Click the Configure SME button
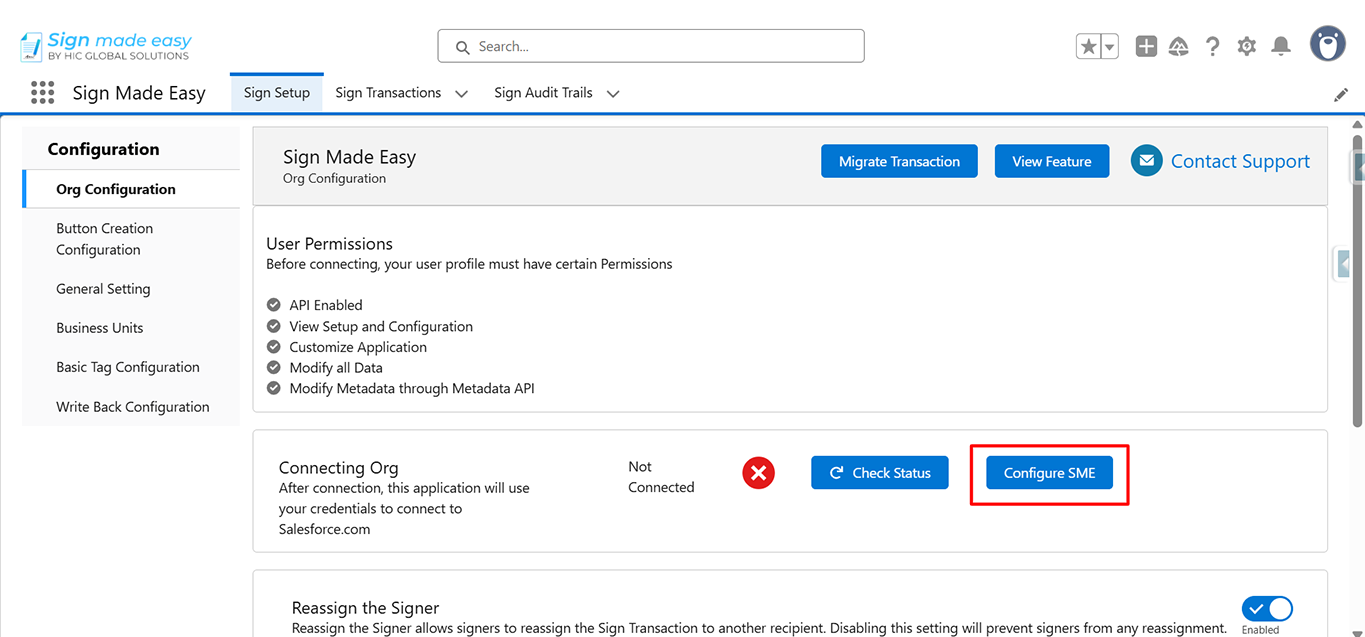Image resolution: width=1365 pixels, height=637 pixels. click(1049, 473)
